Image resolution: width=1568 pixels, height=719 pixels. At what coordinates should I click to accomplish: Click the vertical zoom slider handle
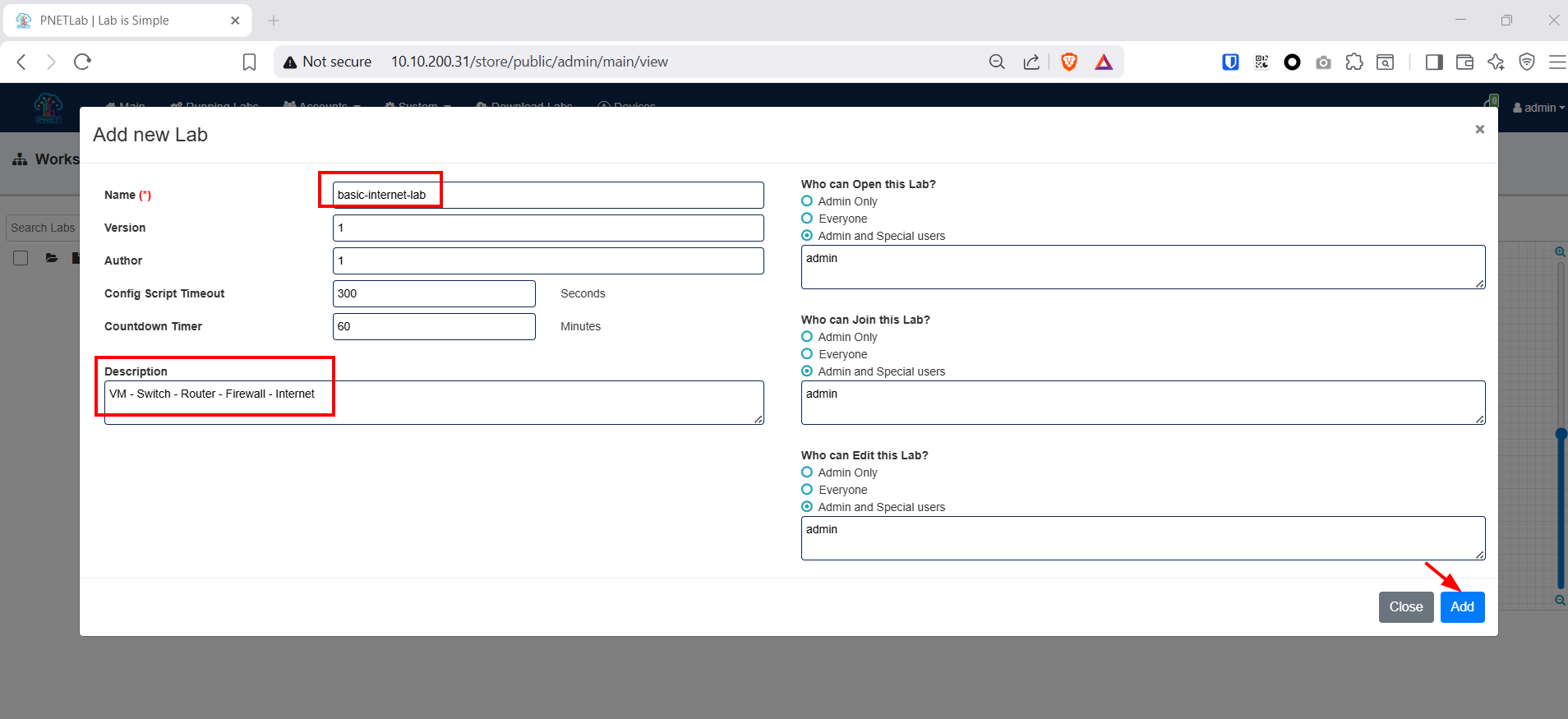click(1561, 434)
